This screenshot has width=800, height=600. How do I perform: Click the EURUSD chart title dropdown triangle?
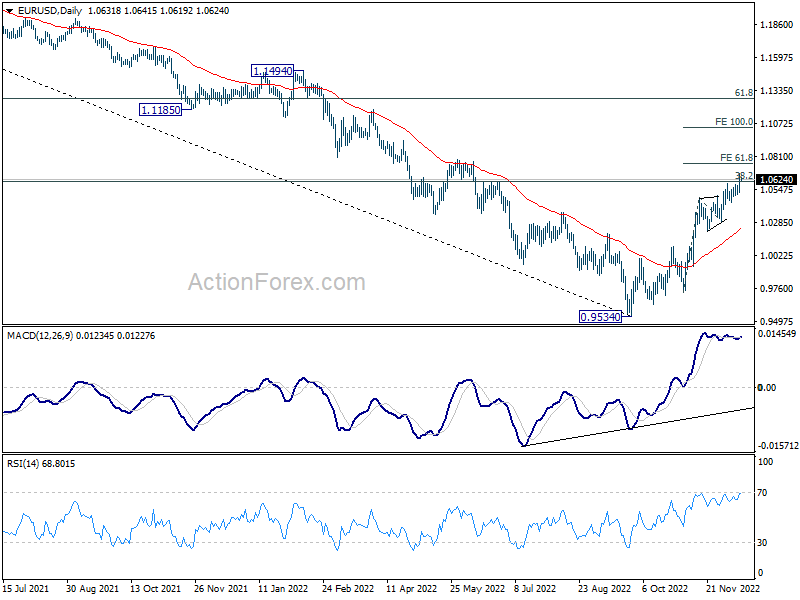[x=9, y=11]
